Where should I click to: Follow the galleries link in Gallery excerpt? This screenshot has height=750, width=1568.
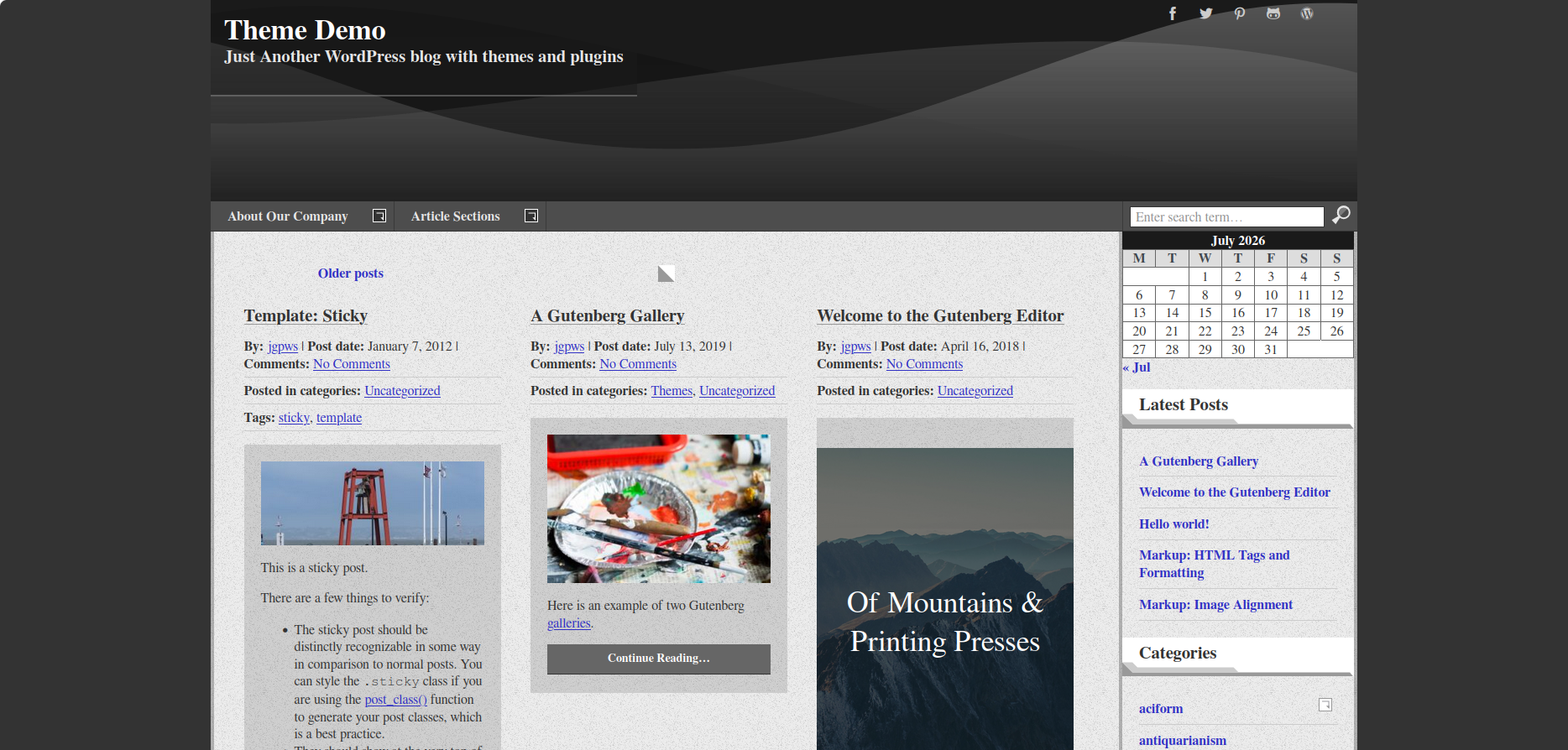(569, 623)
